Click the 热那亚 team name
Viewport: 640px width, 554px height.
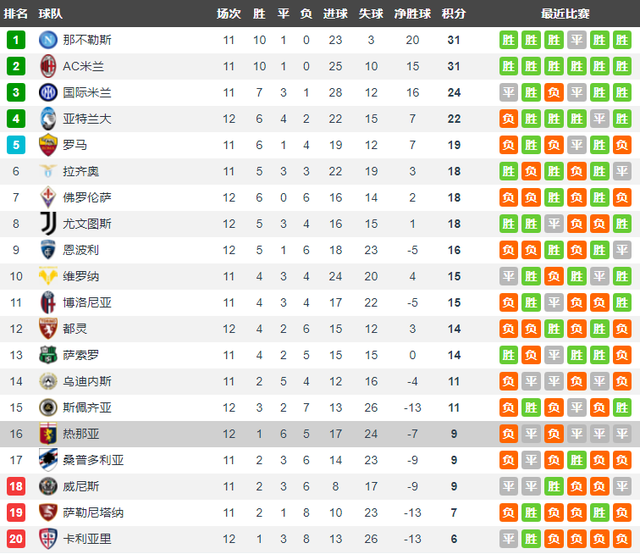pos(81,434)
